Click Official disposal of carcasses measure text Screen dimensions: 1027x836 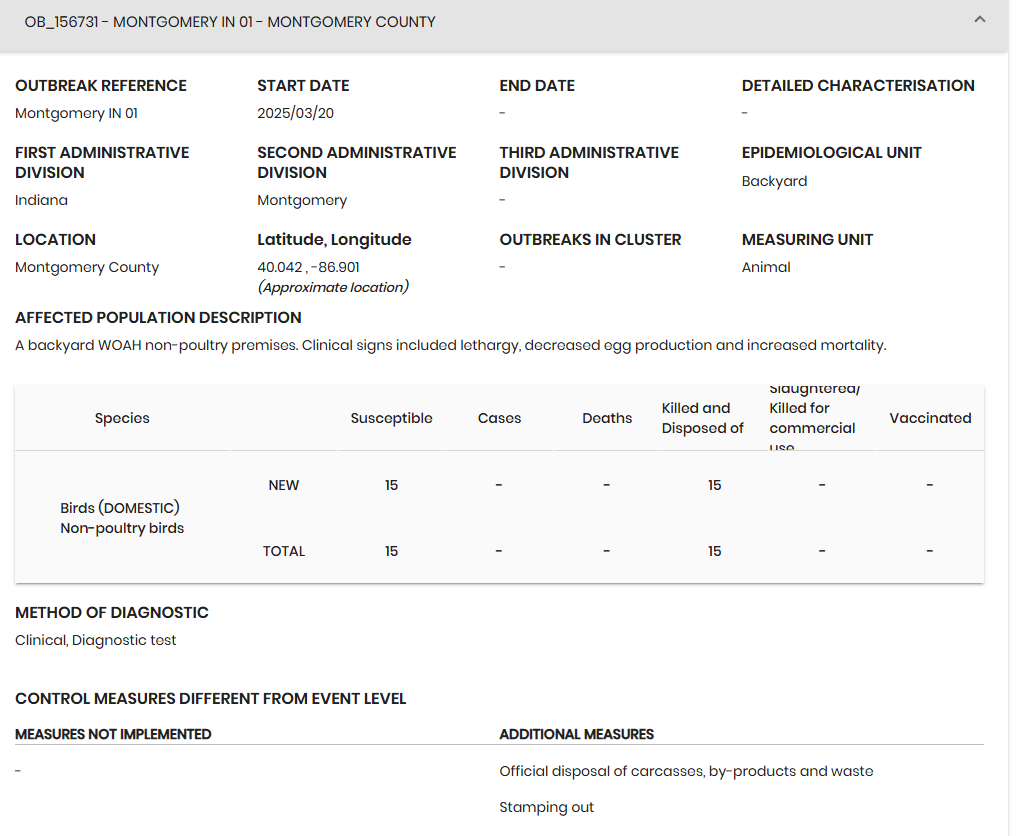coord(686,771)
